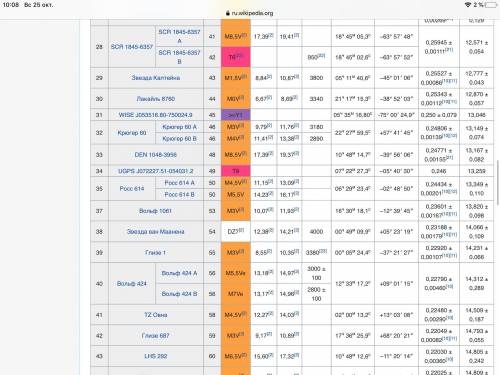
Task: Open the Лакайль 8760 link
Action: (x=156, y=99)
